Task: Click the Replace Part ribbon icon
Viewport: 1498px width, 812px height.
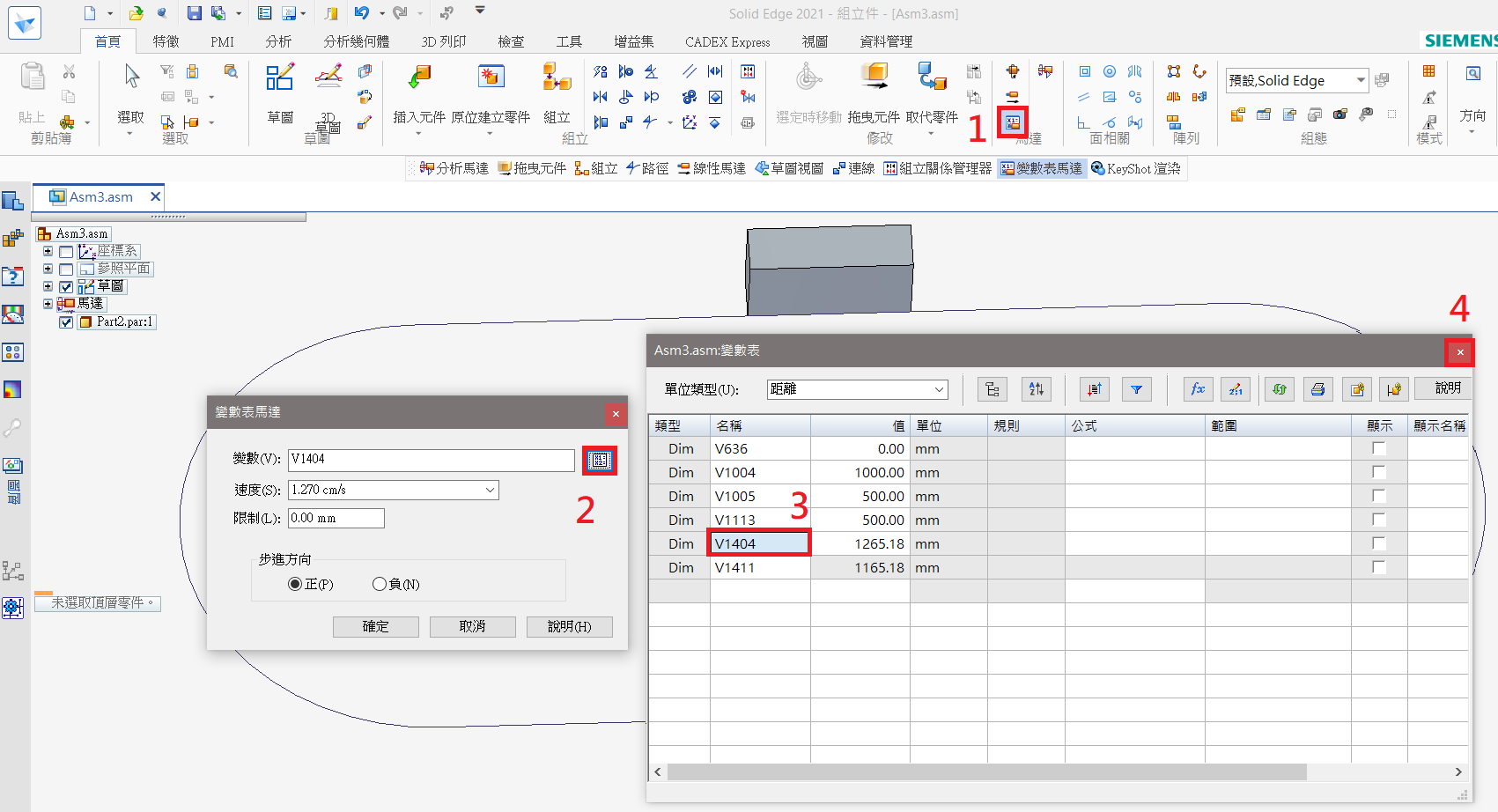Action: tap(932, 78)
